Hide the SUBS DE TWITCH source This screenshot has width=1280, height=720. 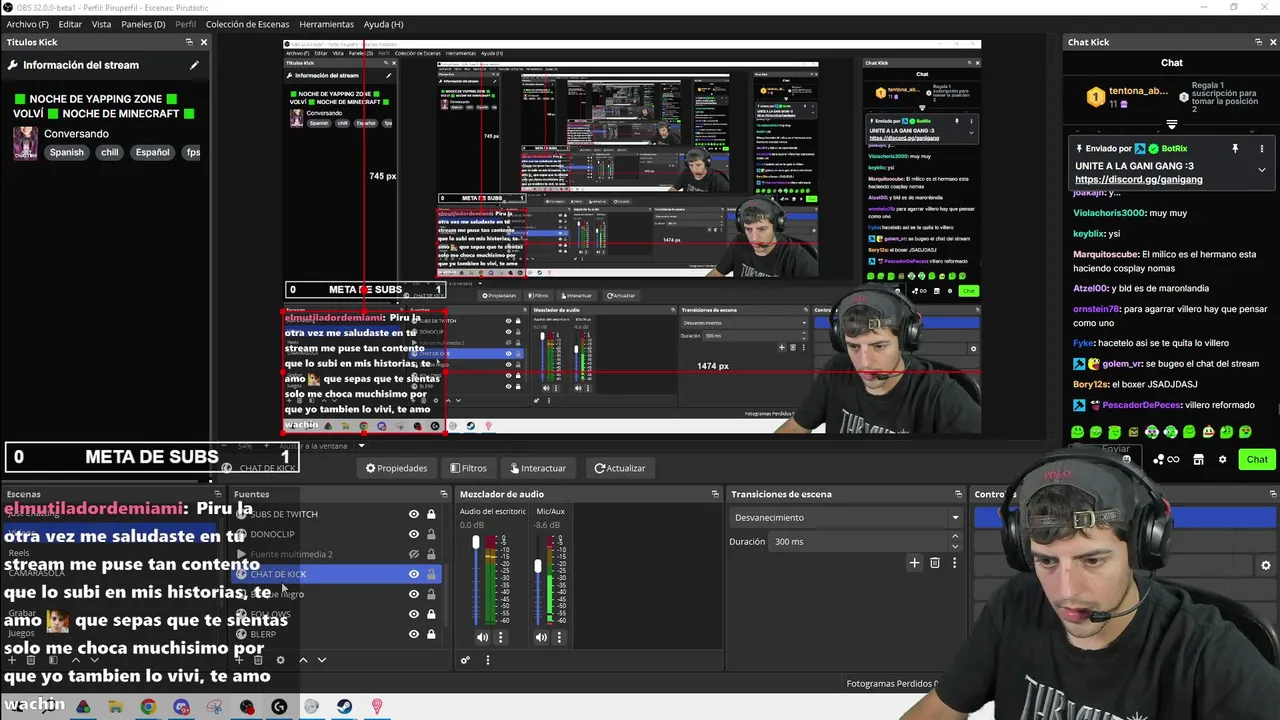(x=413, y=514)
